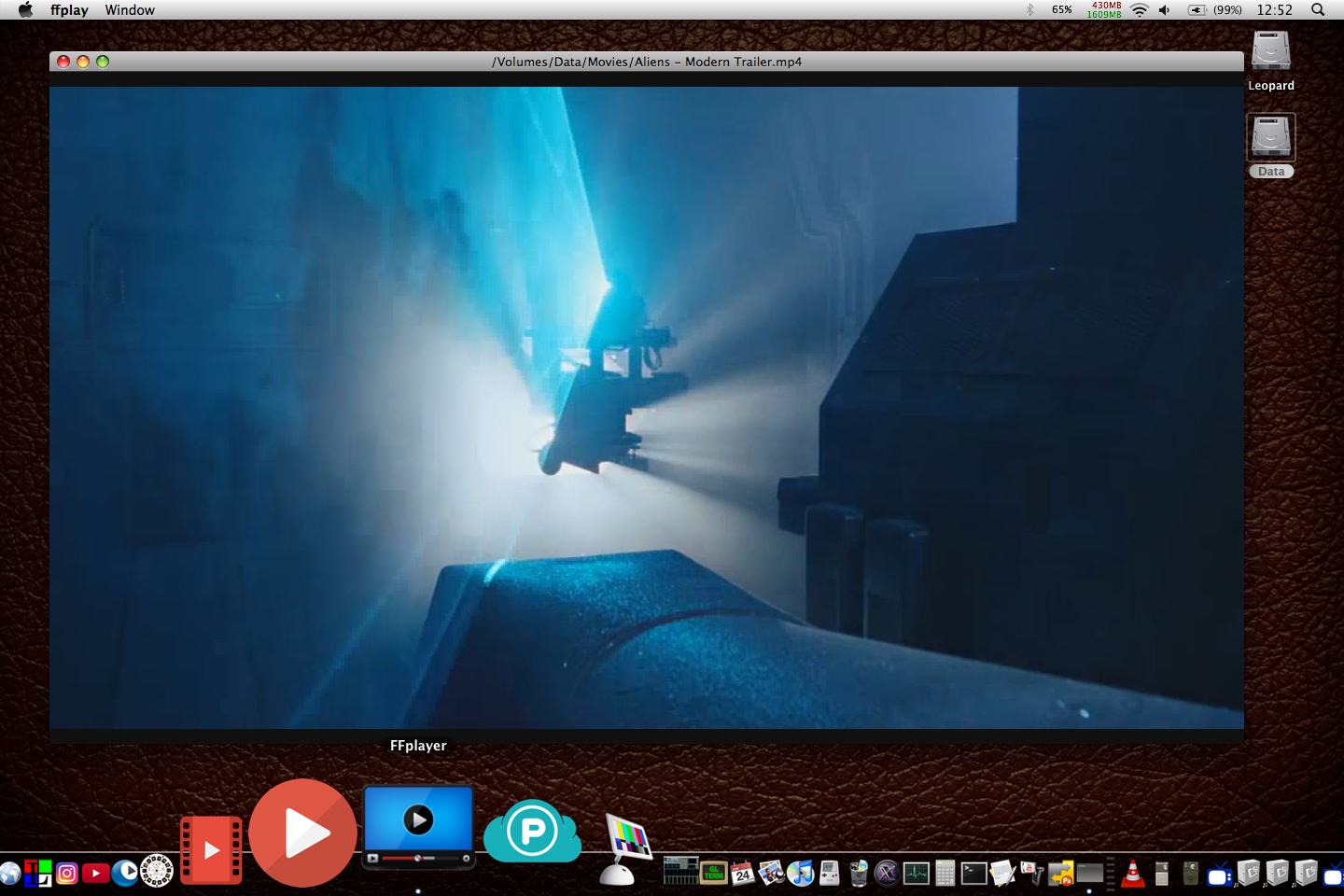The height and width of the screenshot is (896, 1344).
Task: Open the ffplay application menu
Action: 69,10
